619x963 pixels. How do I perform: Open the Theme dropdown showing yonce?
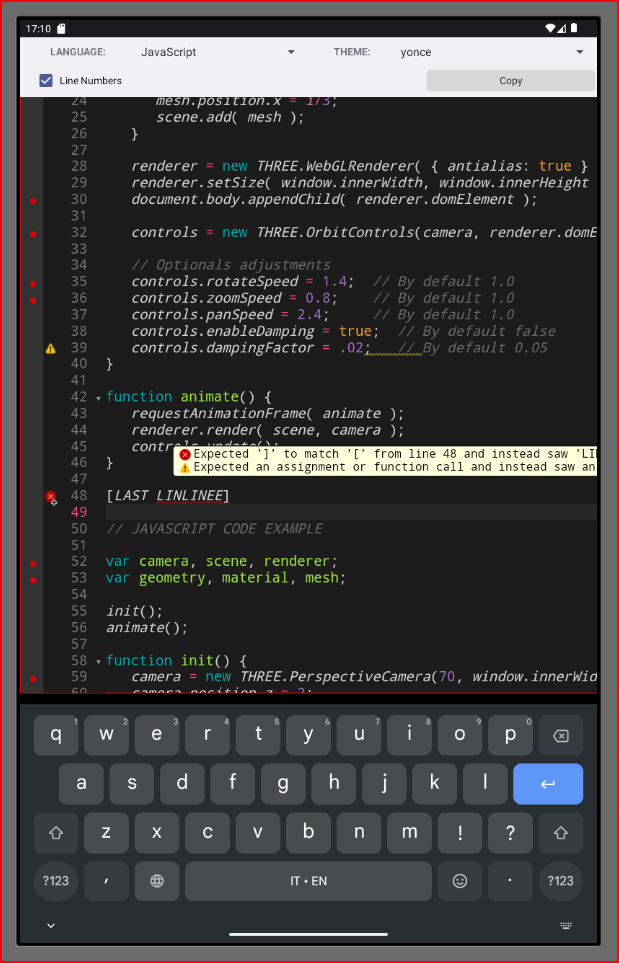tap(491, 52)
